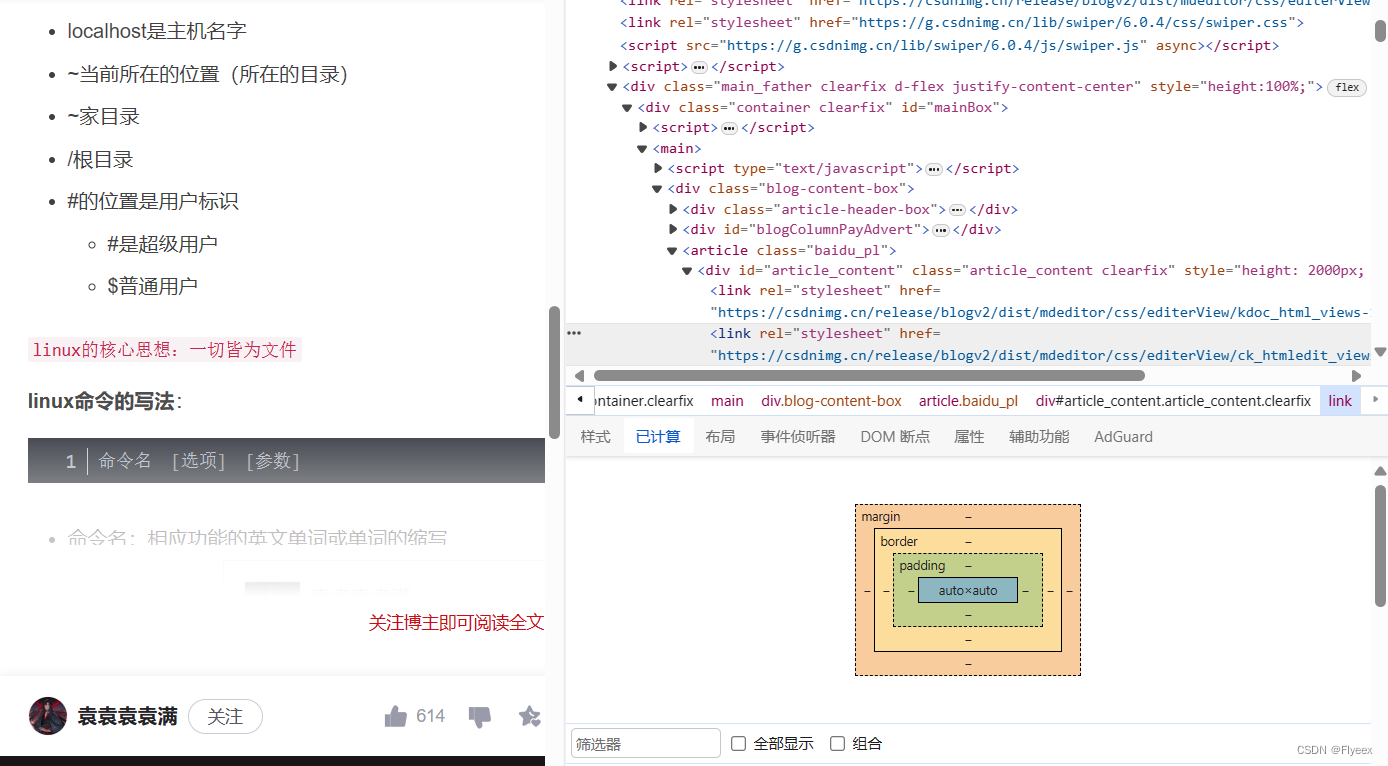1388x766 pixels.
Task: Click the code block 命令名 [选项] [参数]
Action: pos(286,461)
